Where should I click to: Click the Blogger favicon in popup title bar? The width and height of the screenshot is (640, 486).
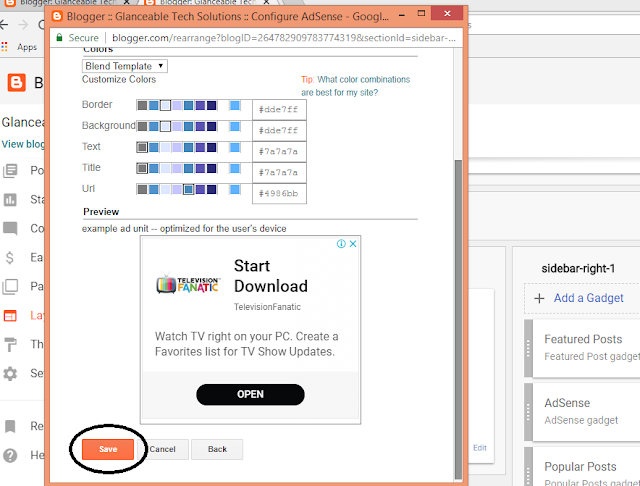coord(57,16)
